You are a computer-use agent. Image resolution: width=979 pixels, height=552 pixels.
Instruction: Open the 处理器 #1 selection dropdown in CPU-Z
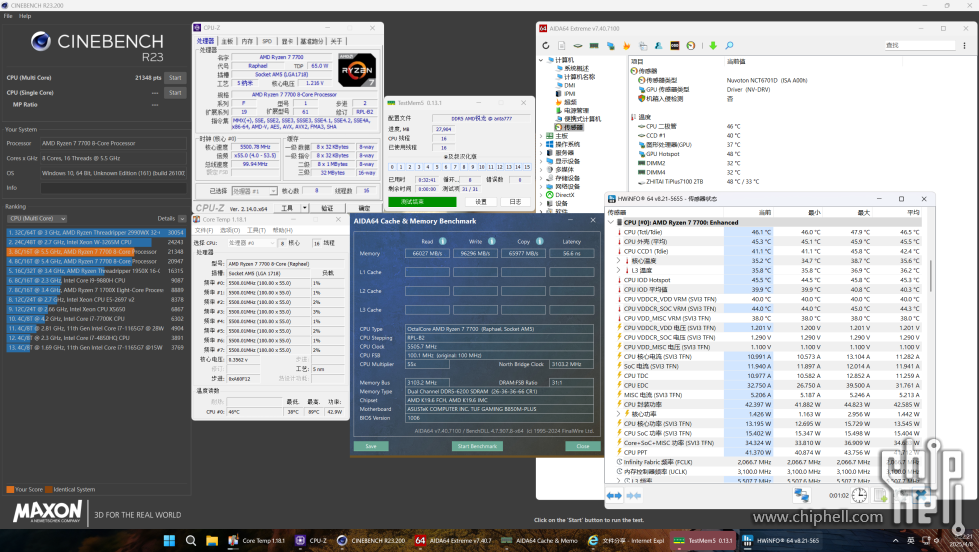[x=254, y=191]
